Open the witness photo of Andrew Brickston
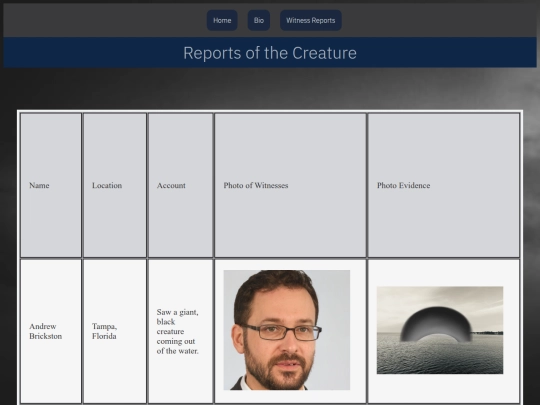This screenshot has width=540, height=405. 287,330
